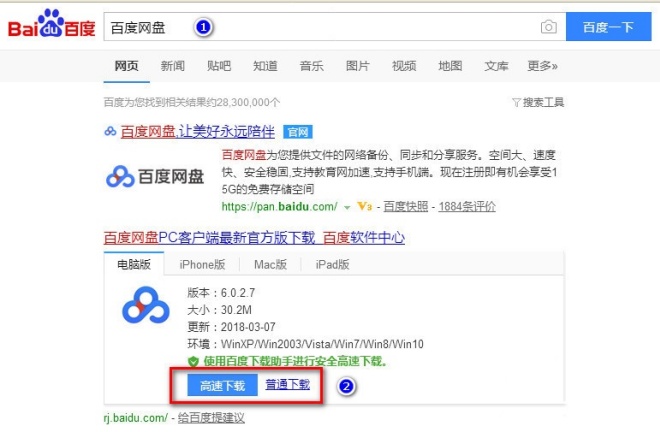Open the 音乐 tab
This screenshot has width=660, height=432.
pos(311,66)
